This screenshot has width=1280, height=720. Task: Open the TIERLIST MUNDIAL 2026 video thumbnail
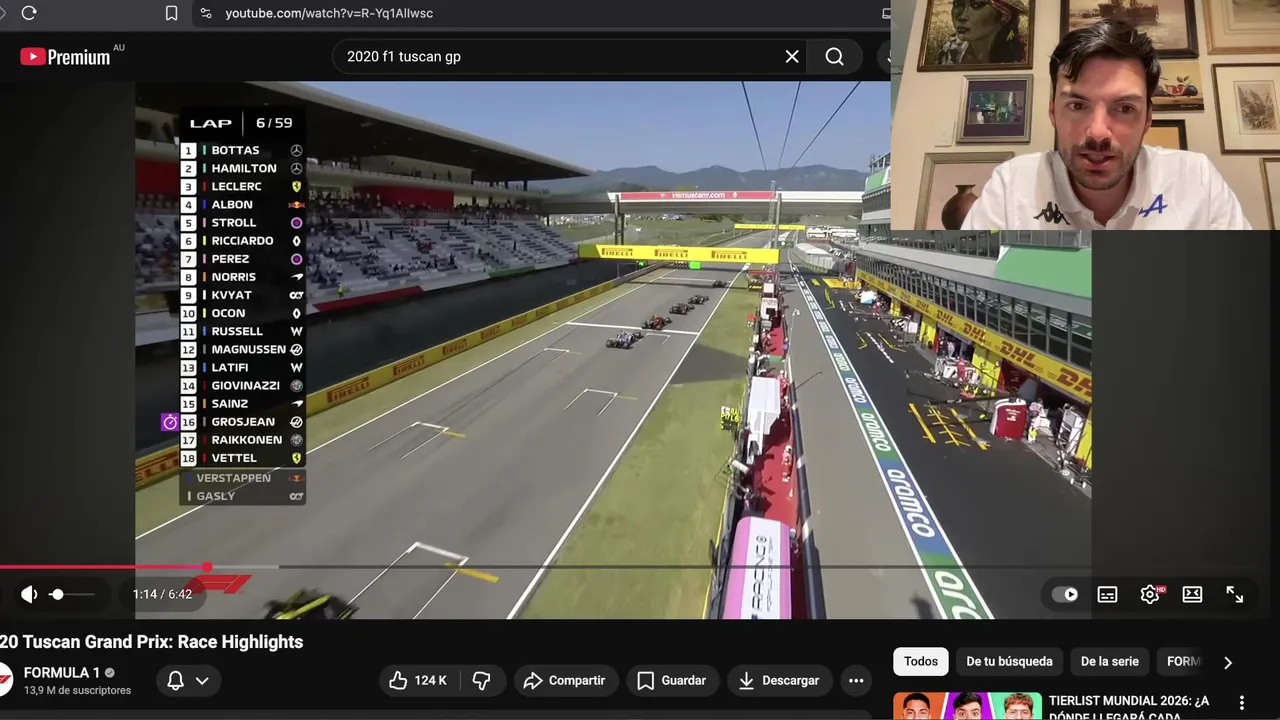point(967,706)
